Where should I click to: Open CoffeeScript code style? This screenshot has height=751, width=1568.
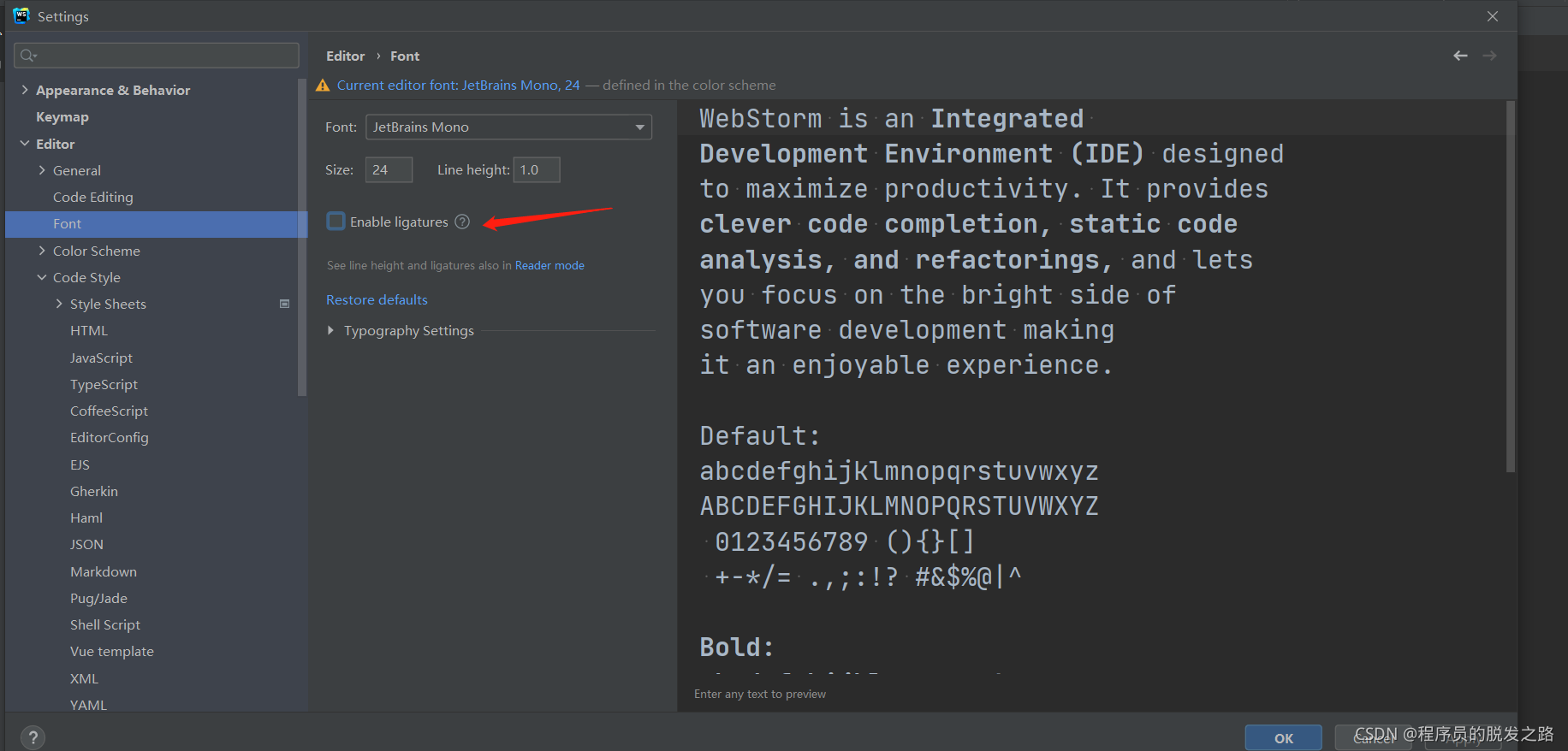click(109, 411)
